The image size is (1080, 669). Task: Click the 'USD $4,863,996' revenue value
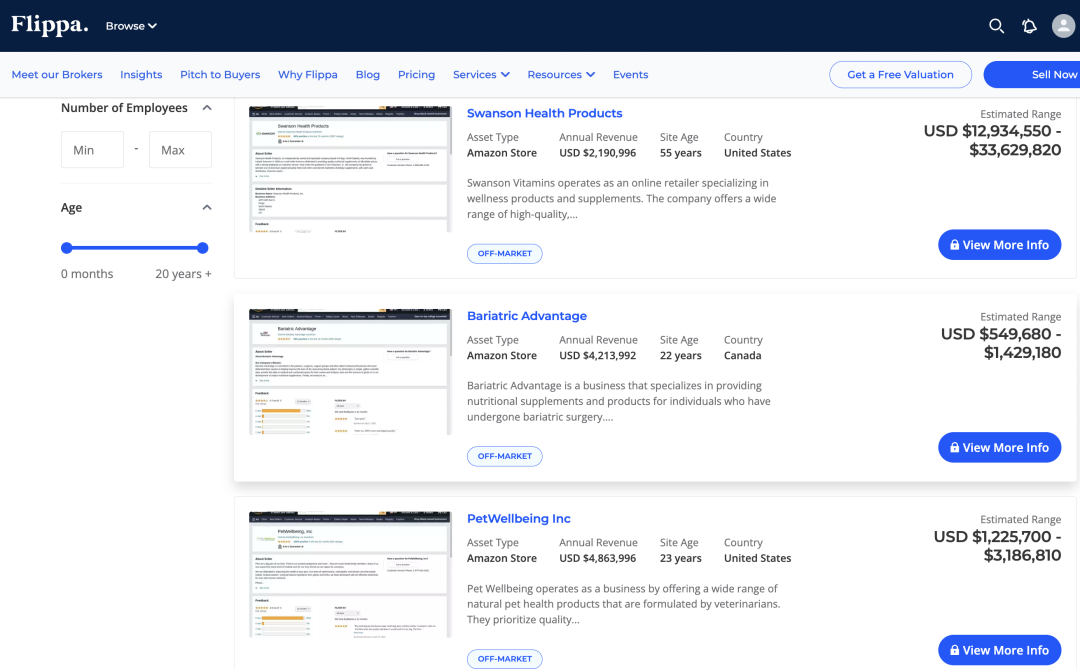(597, 558)
